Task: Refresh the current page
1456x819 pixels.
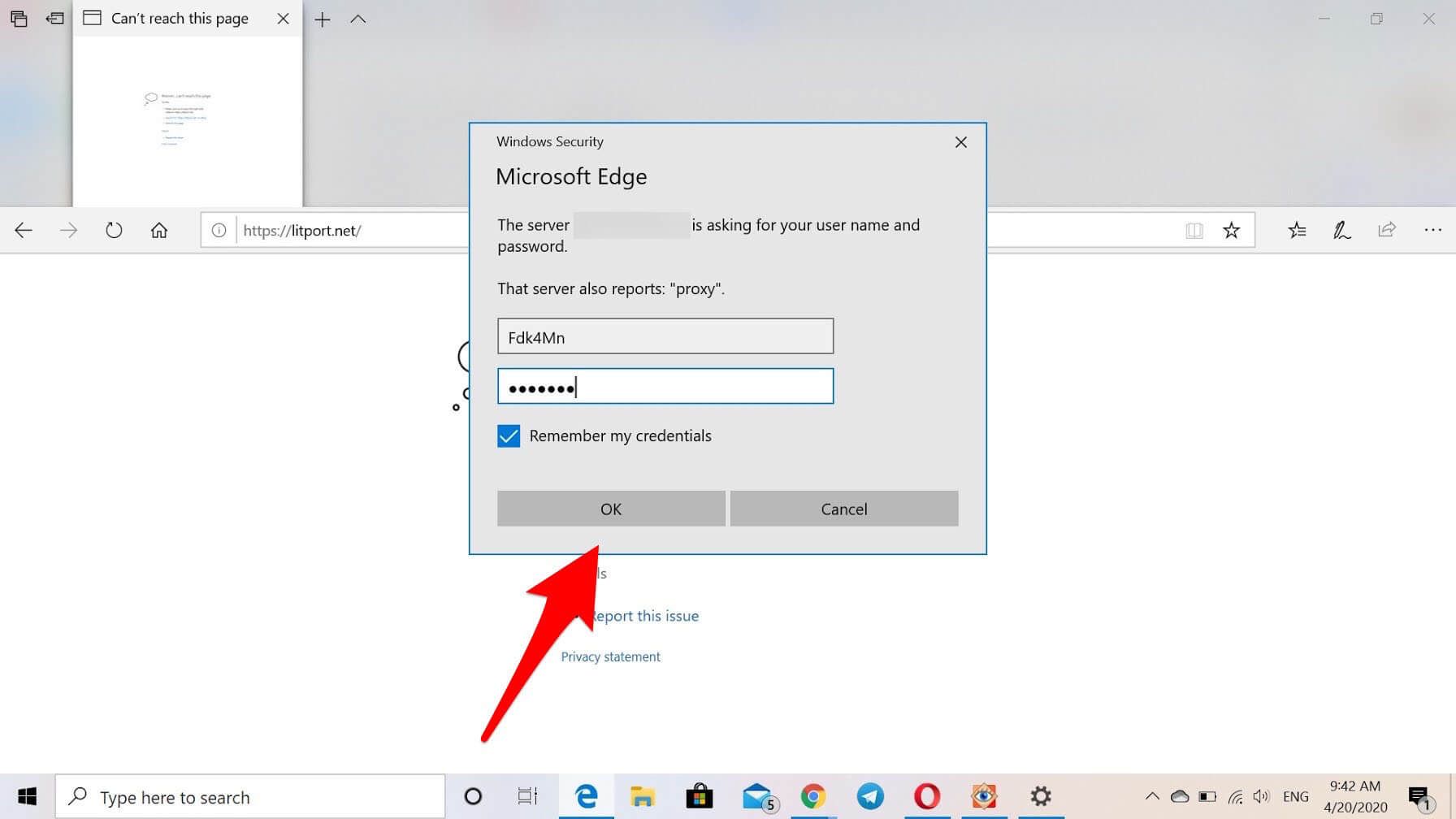Action: [x=114, y=230]
